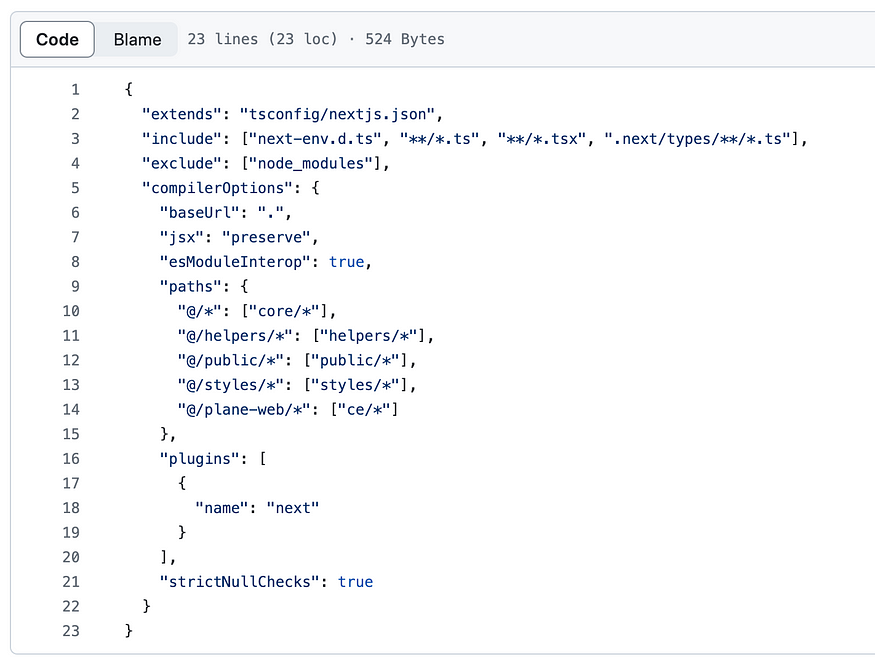Click the "ce/*" path value

[364, 409]
